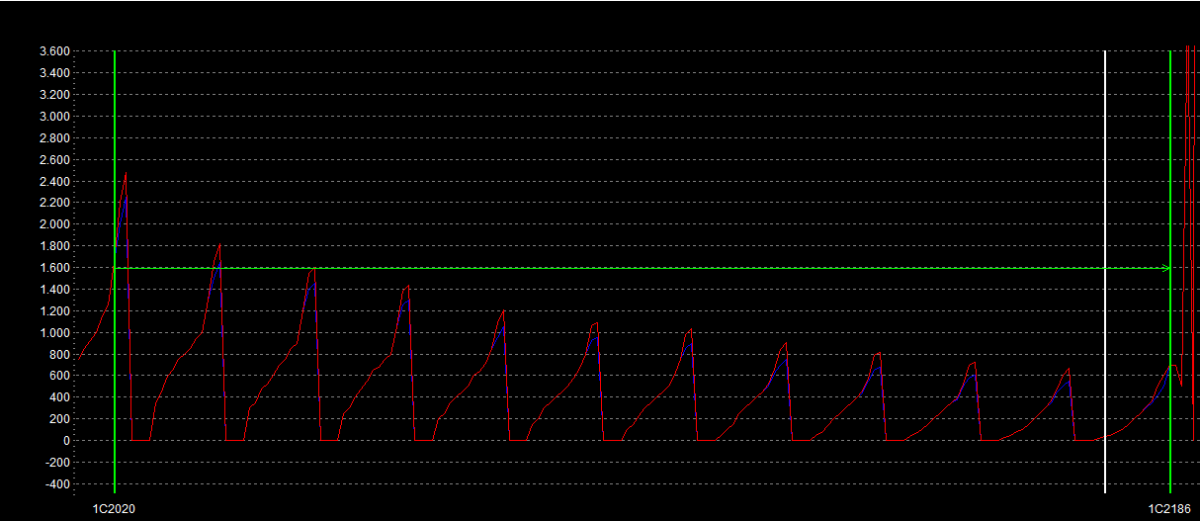Click the green horizontal measurement line
The image size is (1200, 521).
tap(642, 268)
